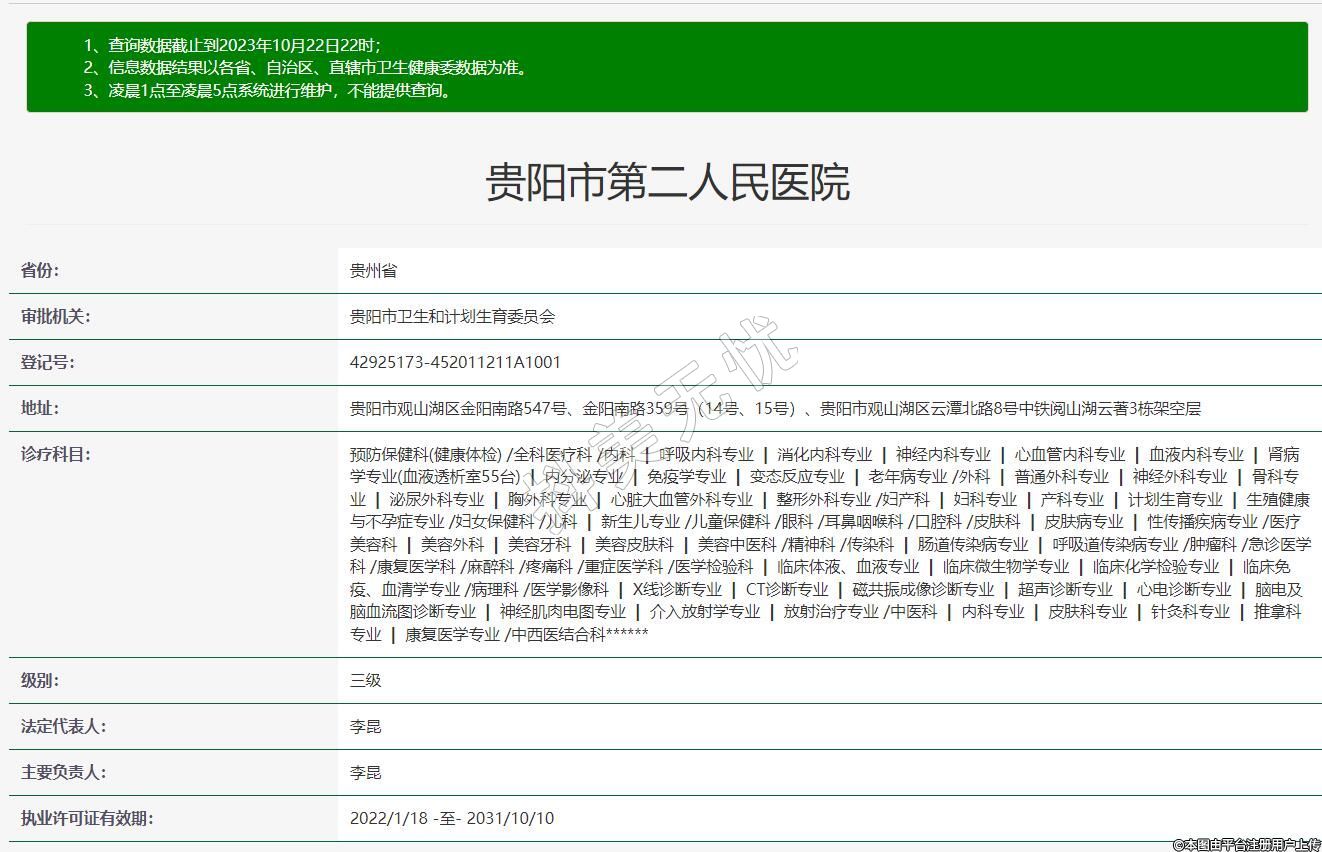Screen dimensions: 1322x852
Task: Select the validity period 2022/1/18 -至- 2031/10/10
Action: point(451,819)
